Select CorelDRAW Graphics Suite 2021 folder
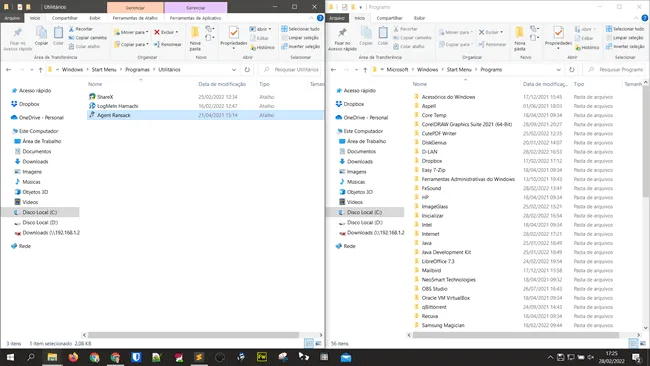650x366 pixels. pos(466,124)
